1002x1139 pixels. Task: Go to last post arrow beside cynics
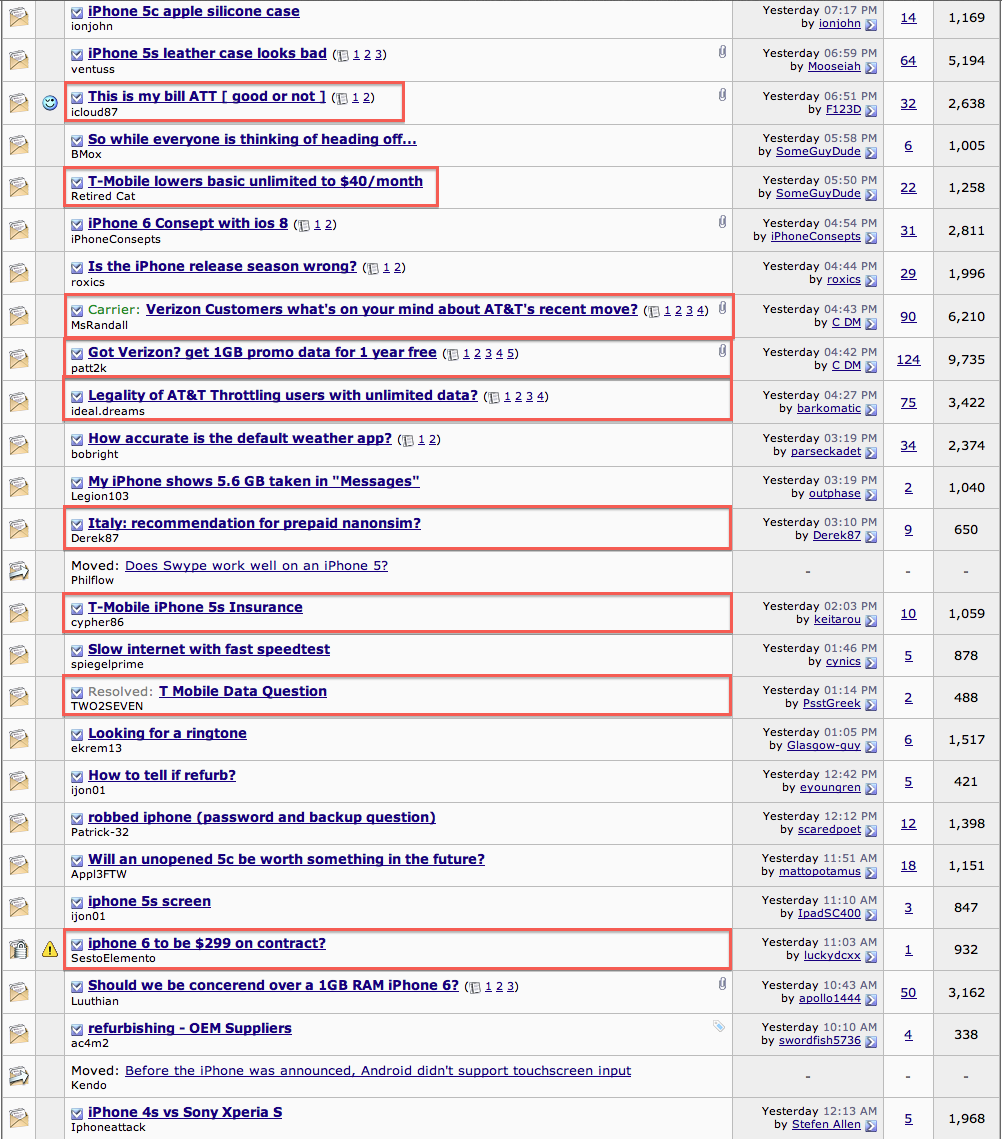pos(871,662)
